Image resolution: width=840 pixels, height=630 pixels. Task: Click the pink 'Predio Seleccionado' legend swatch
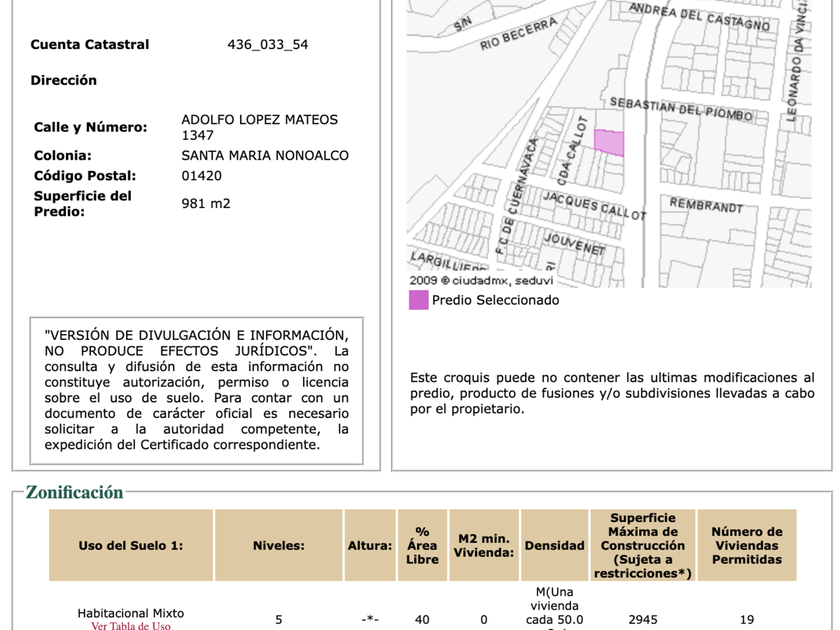418,300
